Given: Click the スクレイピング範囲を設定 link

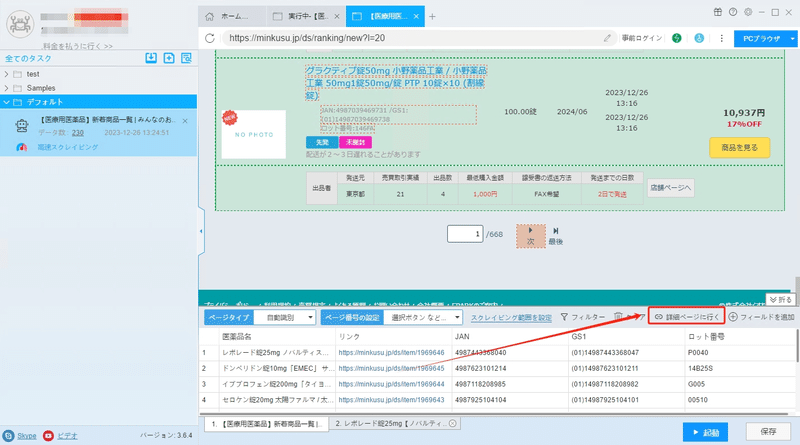Looking at the screenshot, I should tap(511, 317).
